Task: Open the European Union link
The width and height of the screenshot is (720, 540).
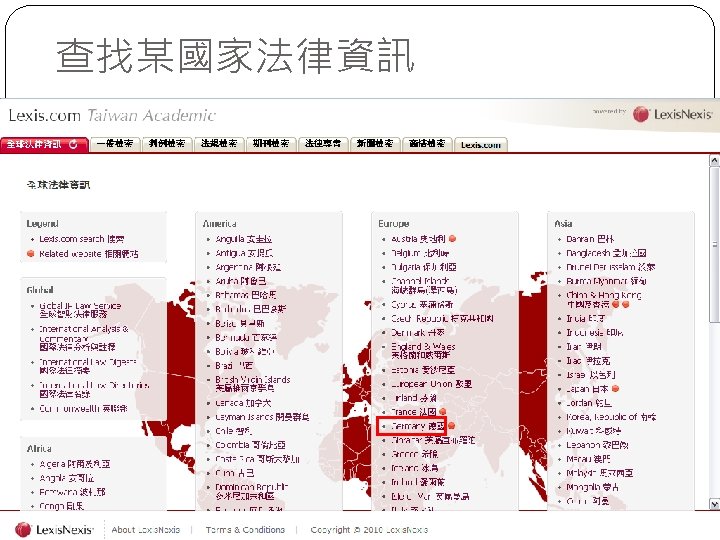Action: pyautogui.click(x=431, y=383)
